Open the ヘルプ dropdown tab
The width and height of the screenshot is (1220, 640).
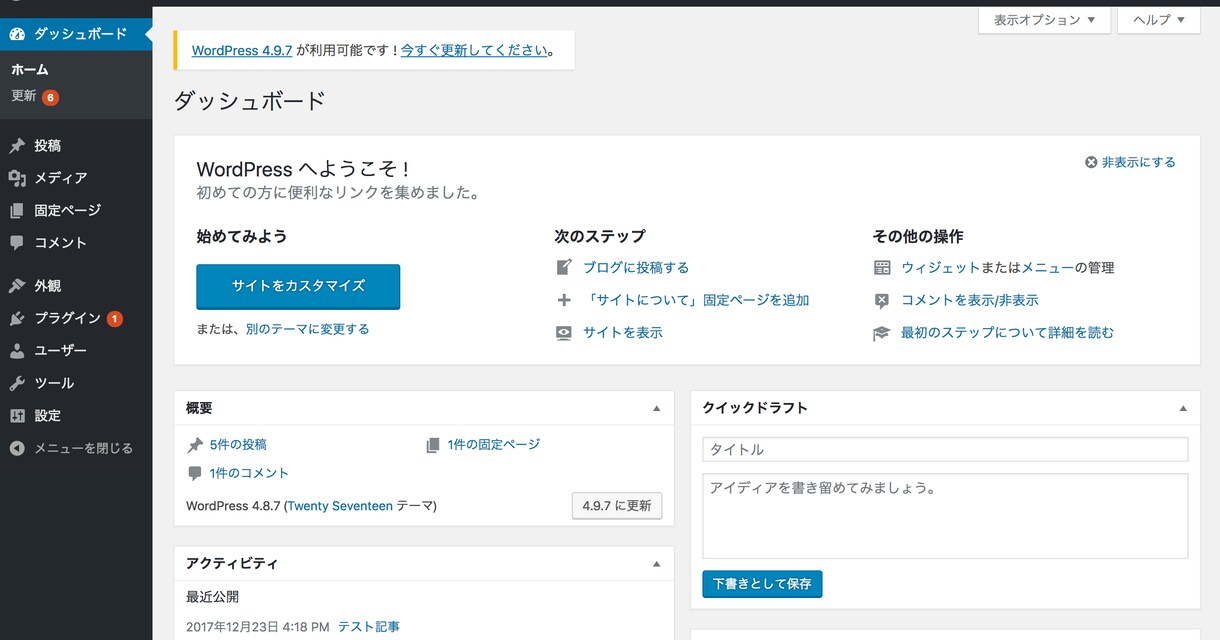pyautogui.click(x=1159, y=20)
